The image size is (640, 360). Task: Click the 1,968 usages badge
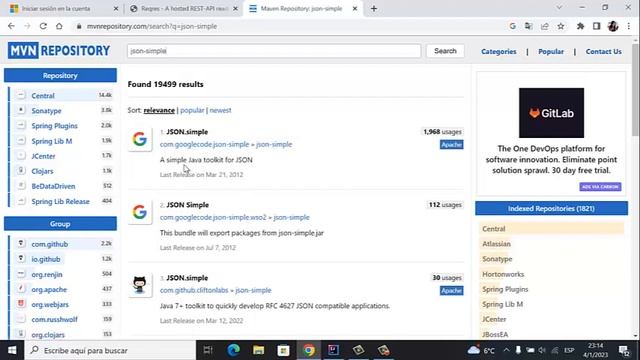click(442, 132)
